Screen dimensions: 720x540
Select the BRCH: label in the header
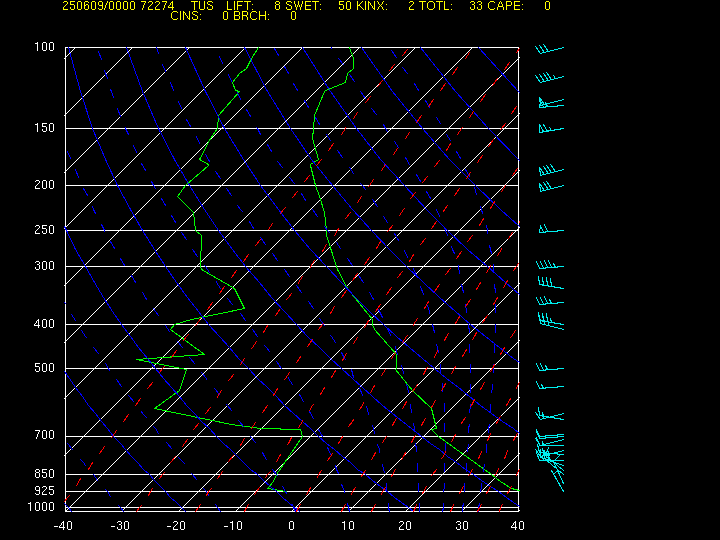pos(251,16)
